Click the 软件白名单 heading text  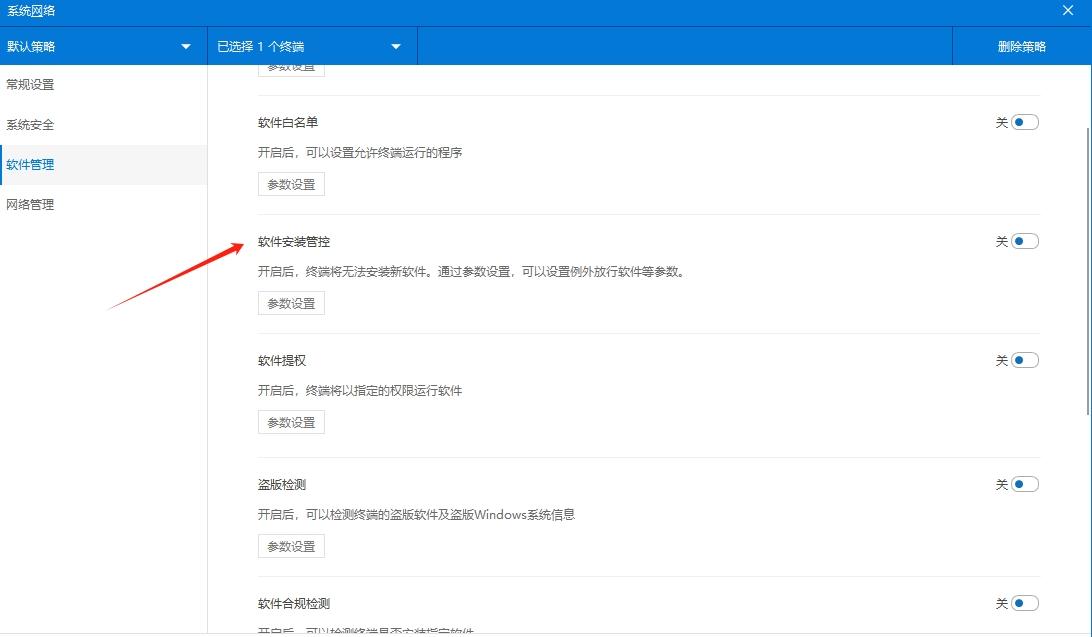pos(288,123)
